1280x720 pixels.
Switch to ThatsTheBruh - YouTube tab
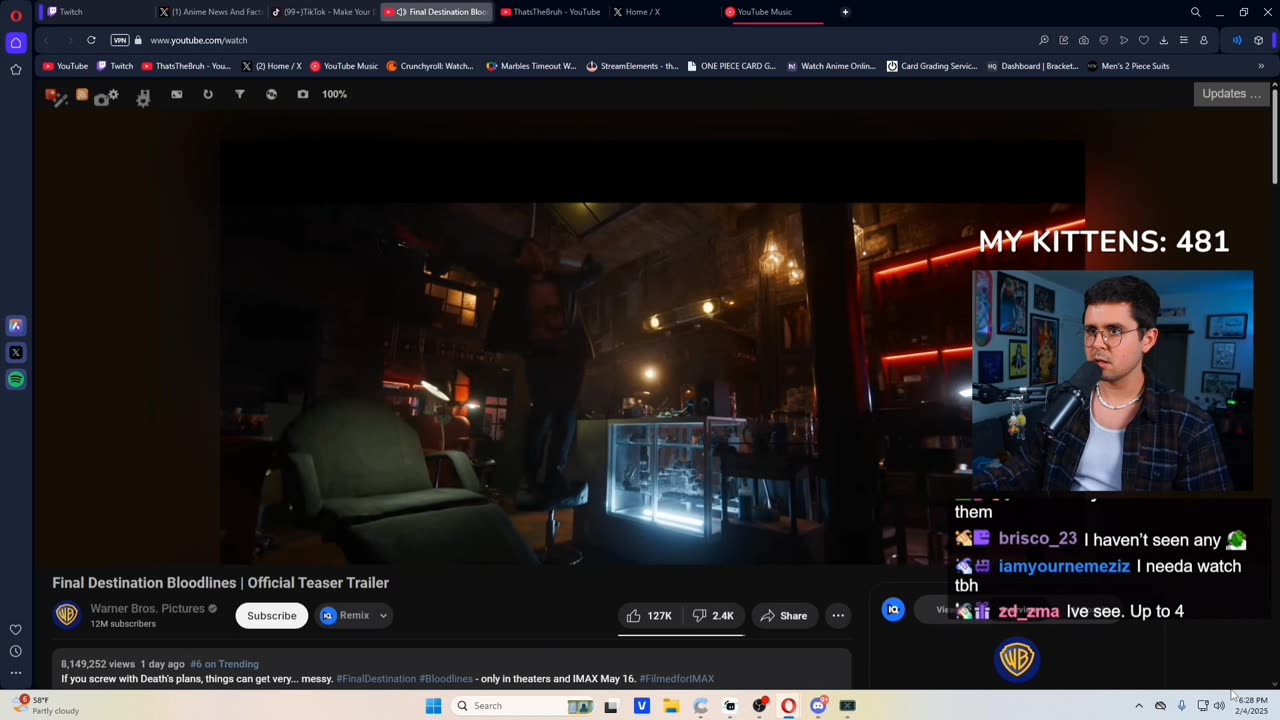pos(550,12)
